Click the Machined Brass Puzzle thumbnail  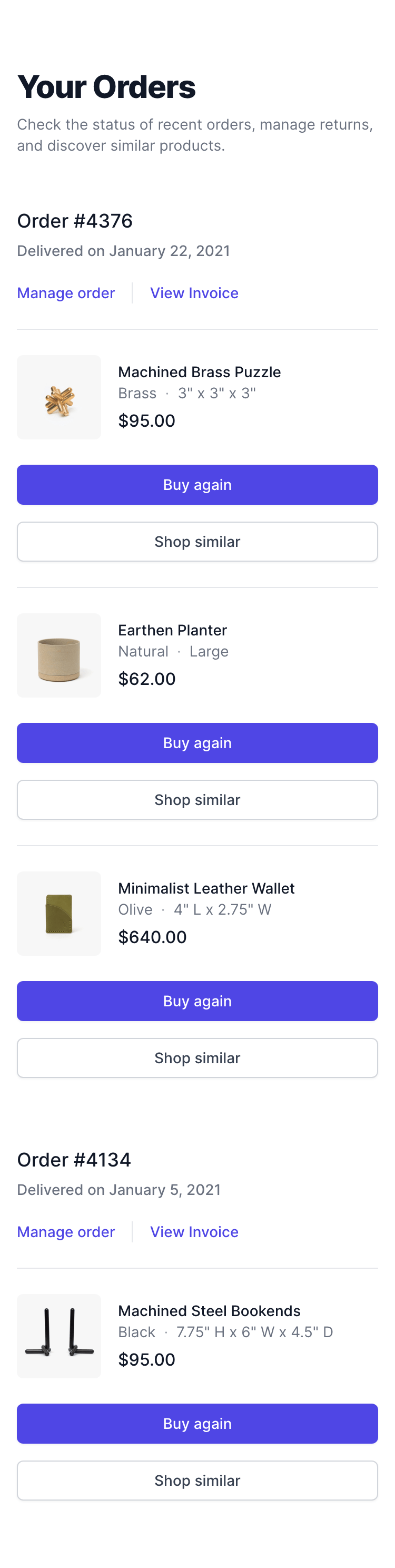[59, 397]
